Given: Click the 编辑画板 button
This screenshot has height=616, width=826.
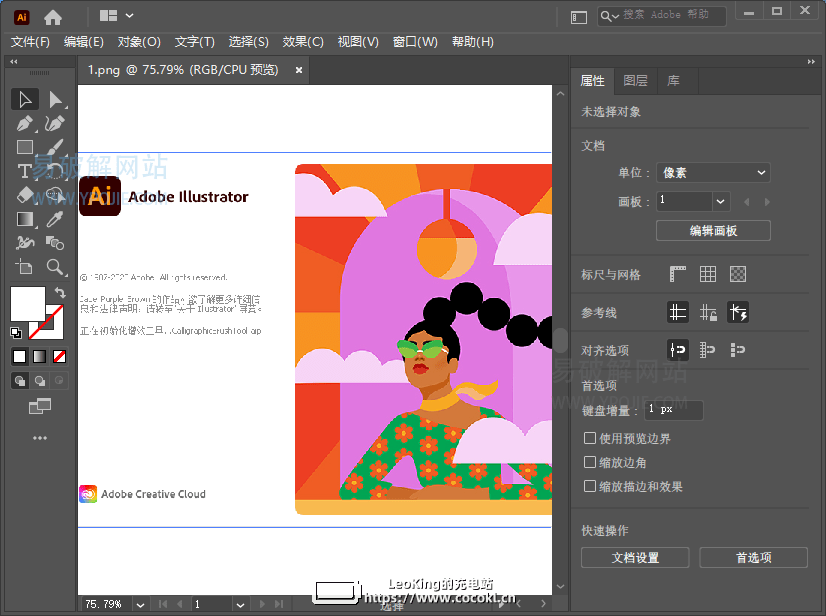Looking at the screenshot, I should [713, 230].
